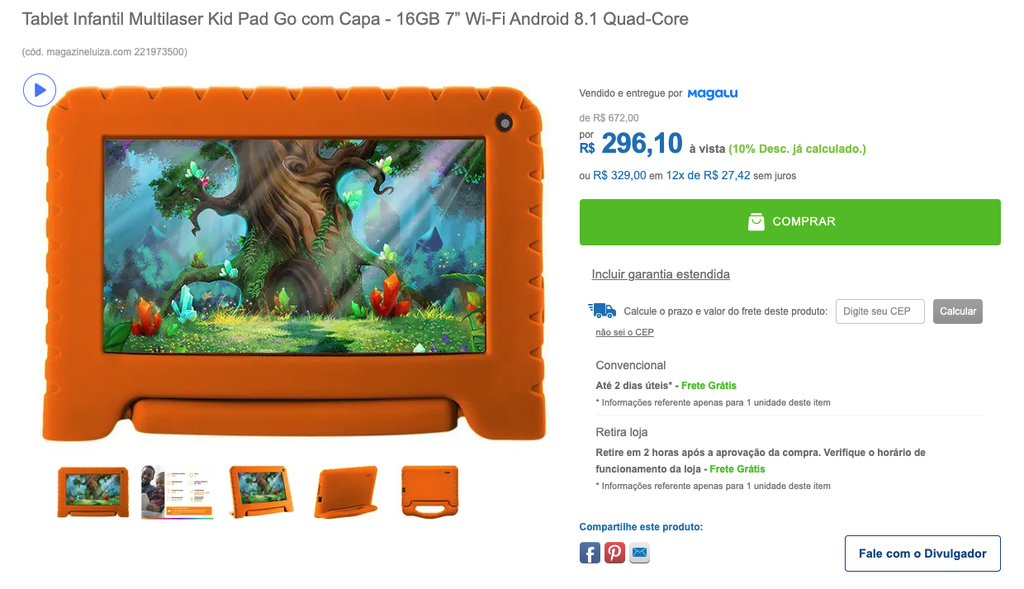Image resolution: width=1024 pixels, height=589 pixels.
Task: Click the main orange tablet image
Action: [294, 263]
